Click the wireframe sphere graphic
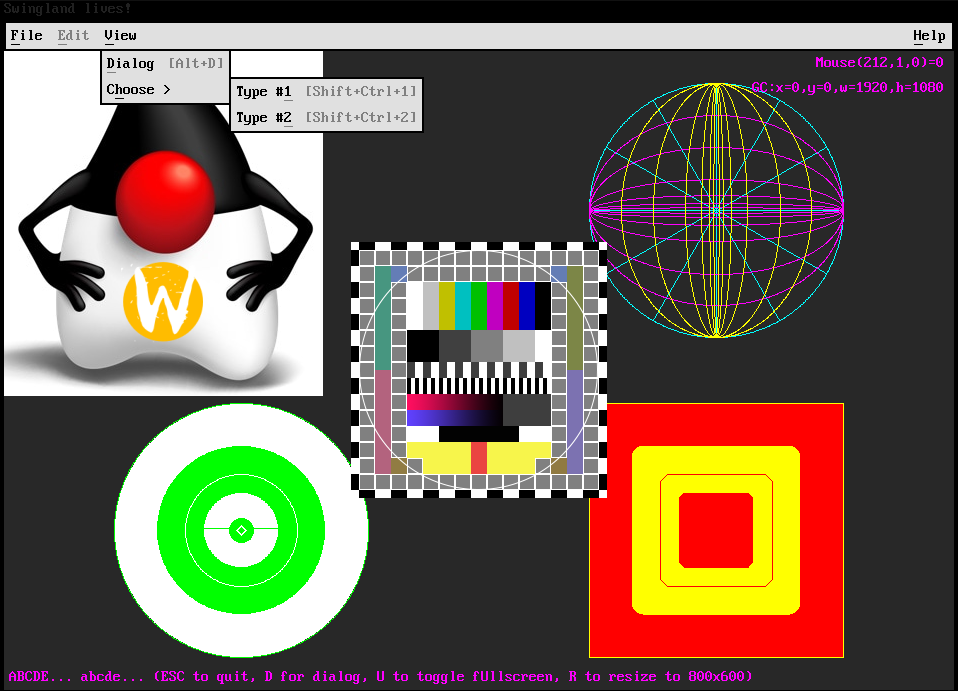Screen dimensions: 958x691 point(716,210)
